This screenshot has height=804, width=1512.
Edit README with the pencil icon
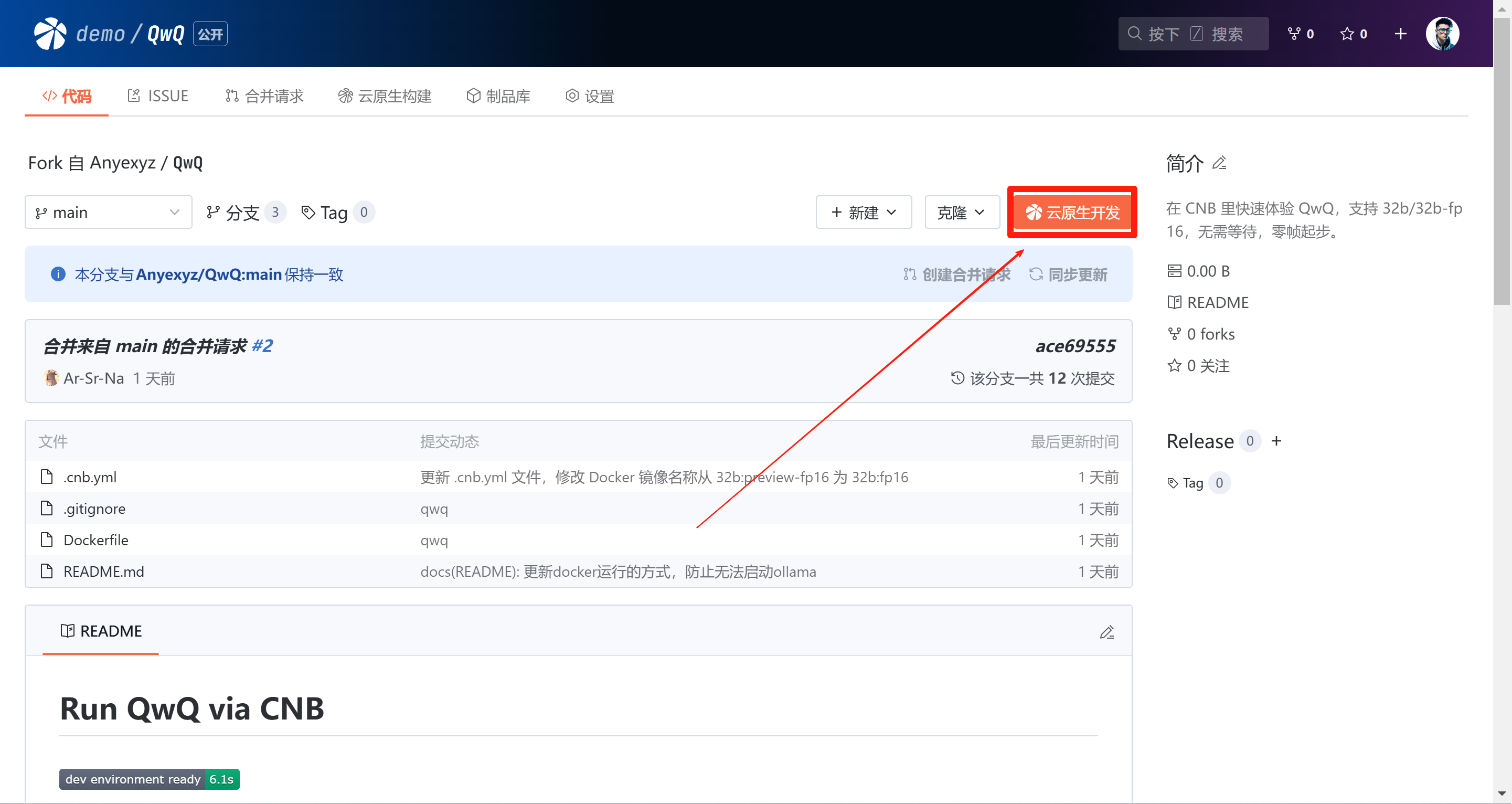(x=1106, y=632)
